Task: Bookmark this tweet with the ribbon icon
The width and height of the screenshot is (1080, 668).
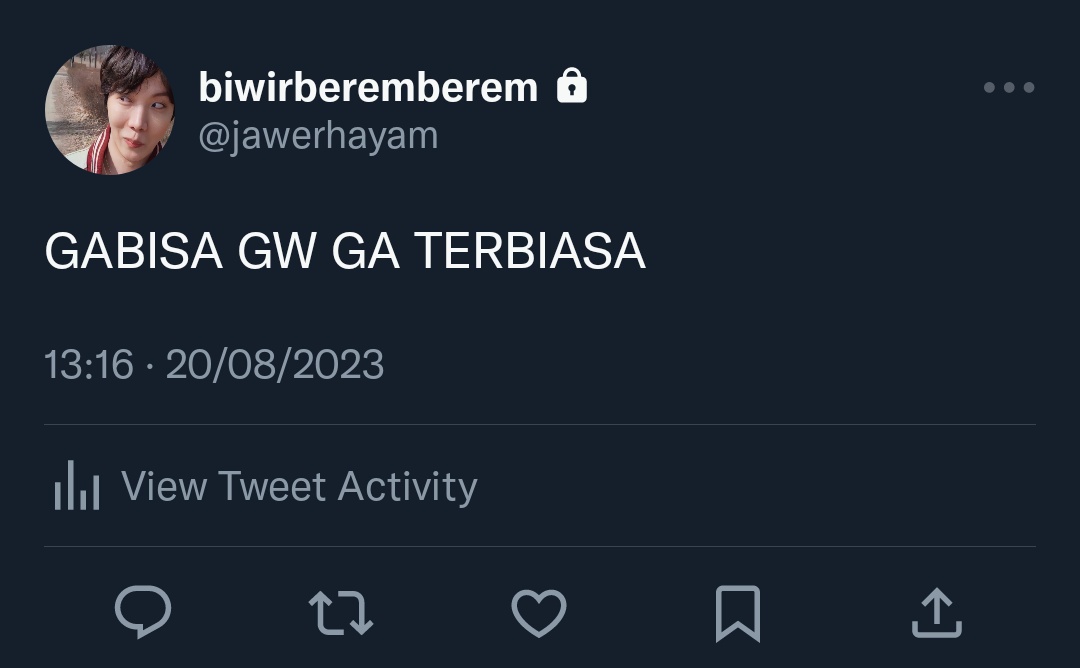Action: pos(738,613)
